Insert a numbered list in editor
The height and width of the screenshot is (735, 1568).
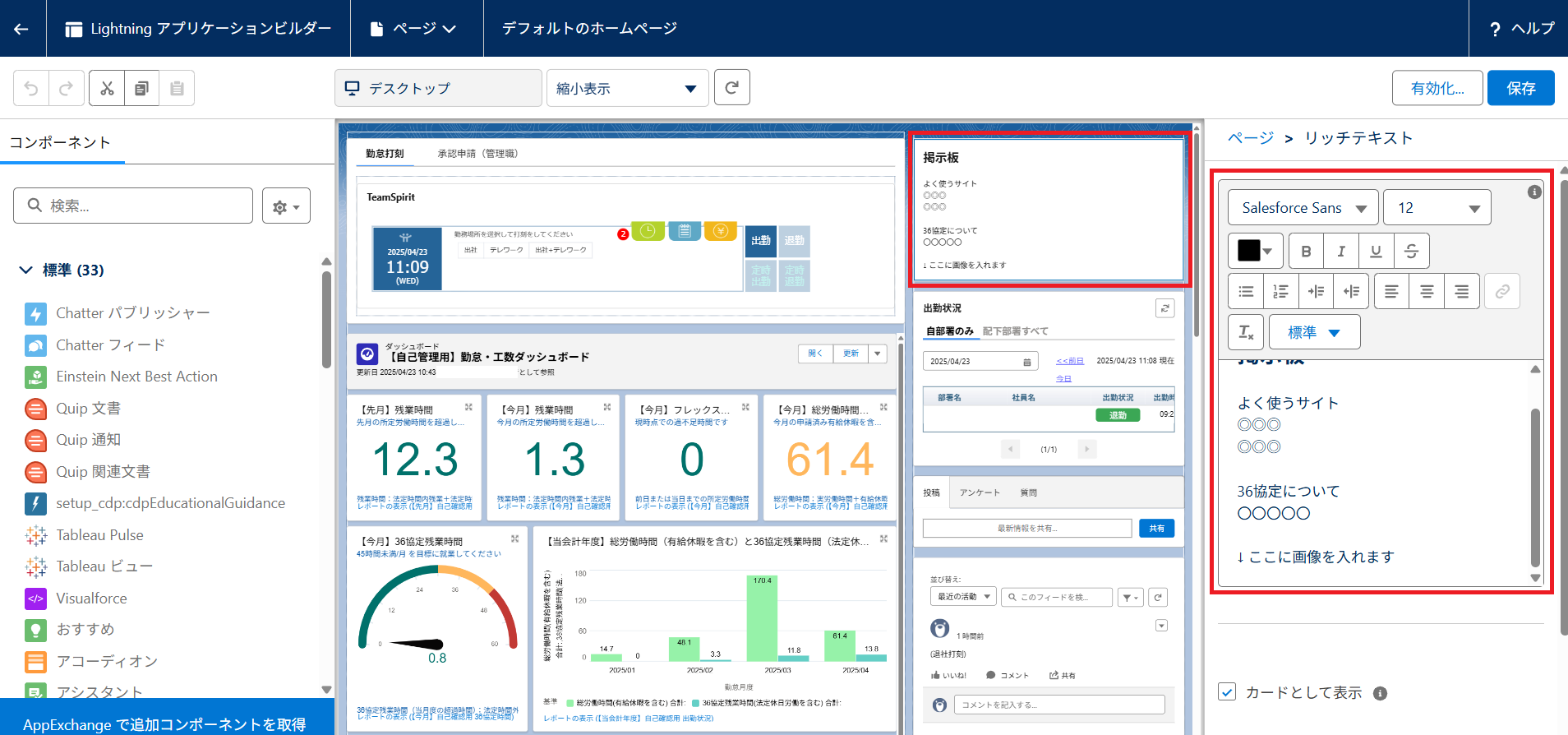[1281, 291]
